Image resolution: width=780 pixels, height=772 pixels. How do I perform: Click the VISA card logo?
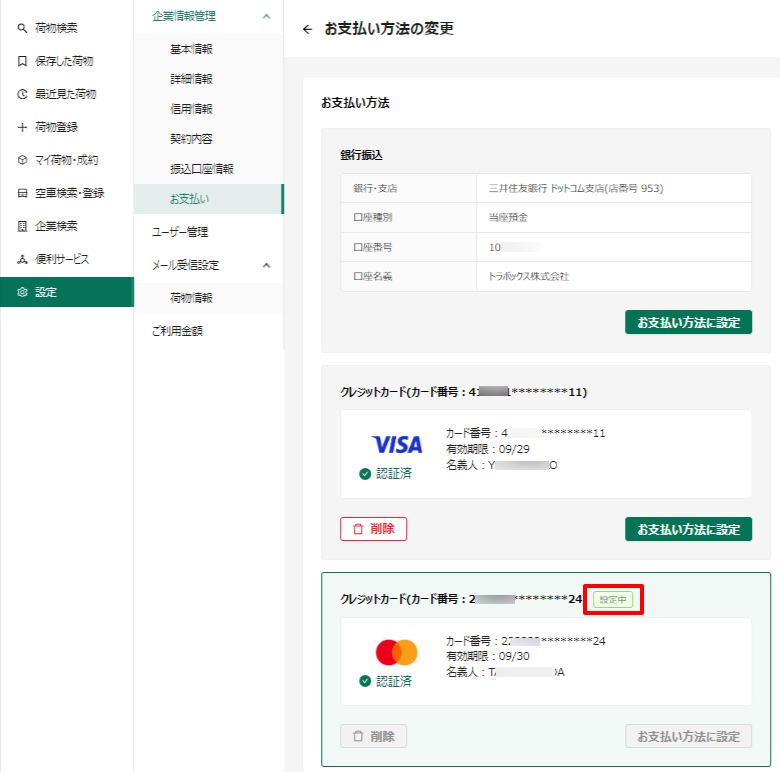pyautogui.click(x=397, y=444)
